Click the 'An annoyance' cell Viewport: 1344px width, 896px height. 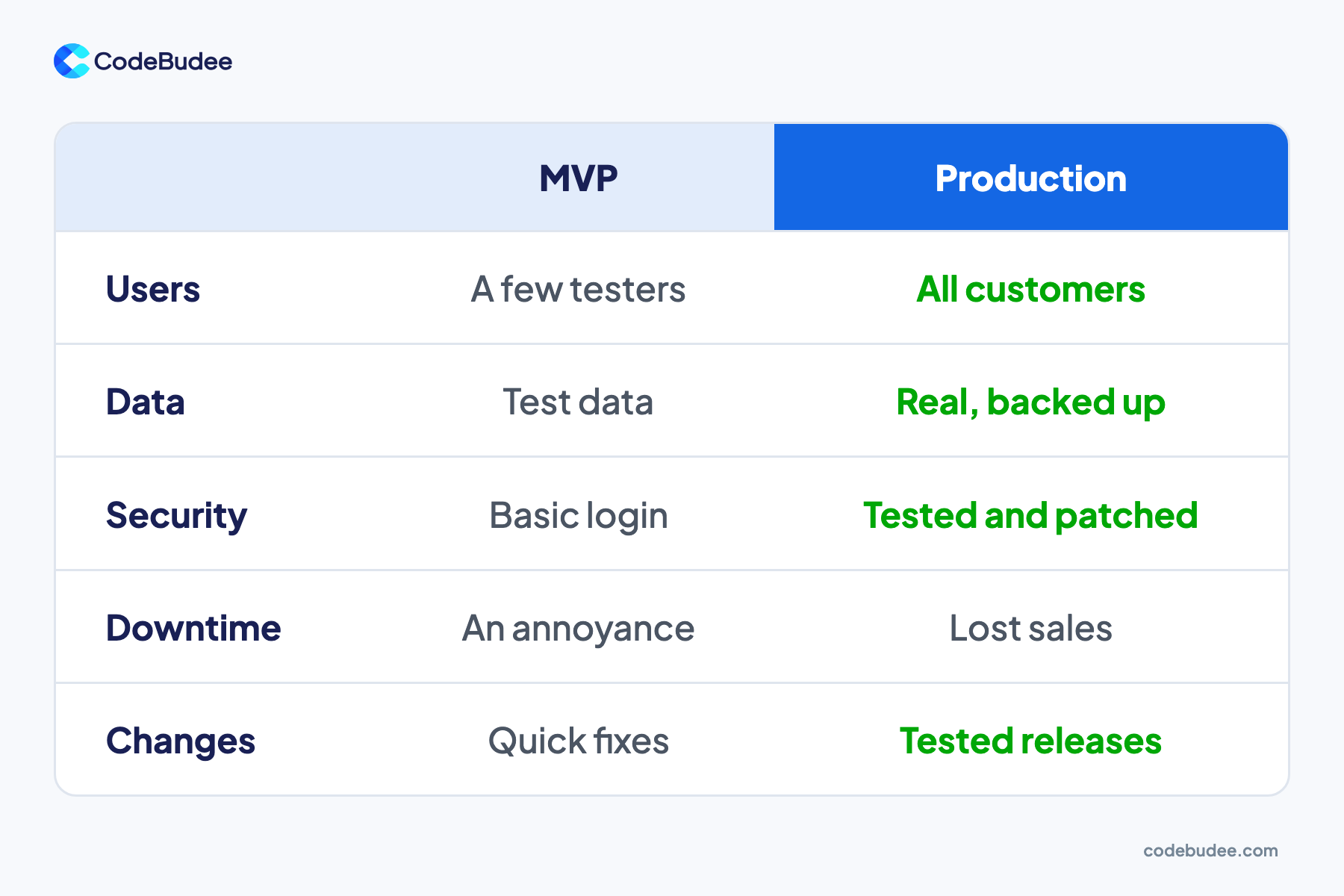point(579,629)
